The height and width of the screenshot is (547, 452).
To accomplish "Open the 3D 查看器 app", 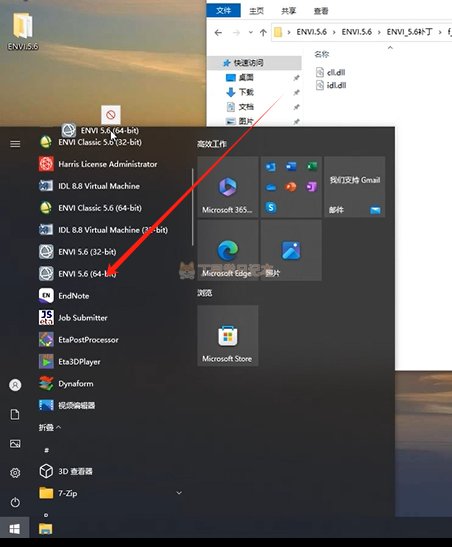I will click(x=66, y=471).
